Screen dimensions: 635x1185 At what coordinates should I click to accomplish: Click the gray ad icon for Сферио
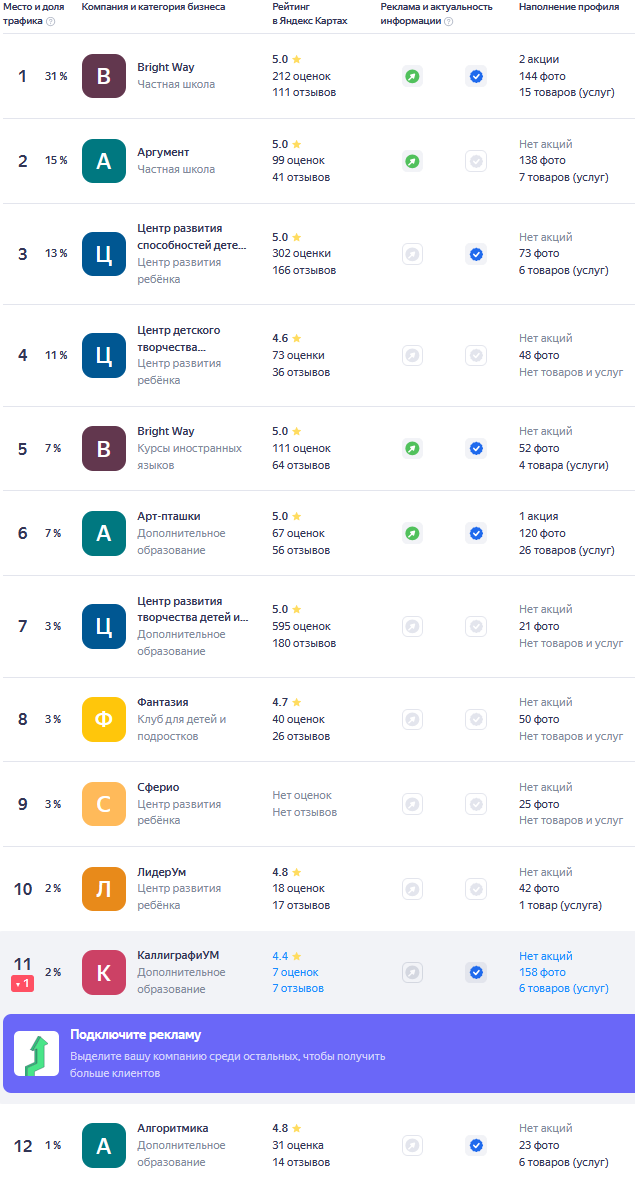click(412, 804)
